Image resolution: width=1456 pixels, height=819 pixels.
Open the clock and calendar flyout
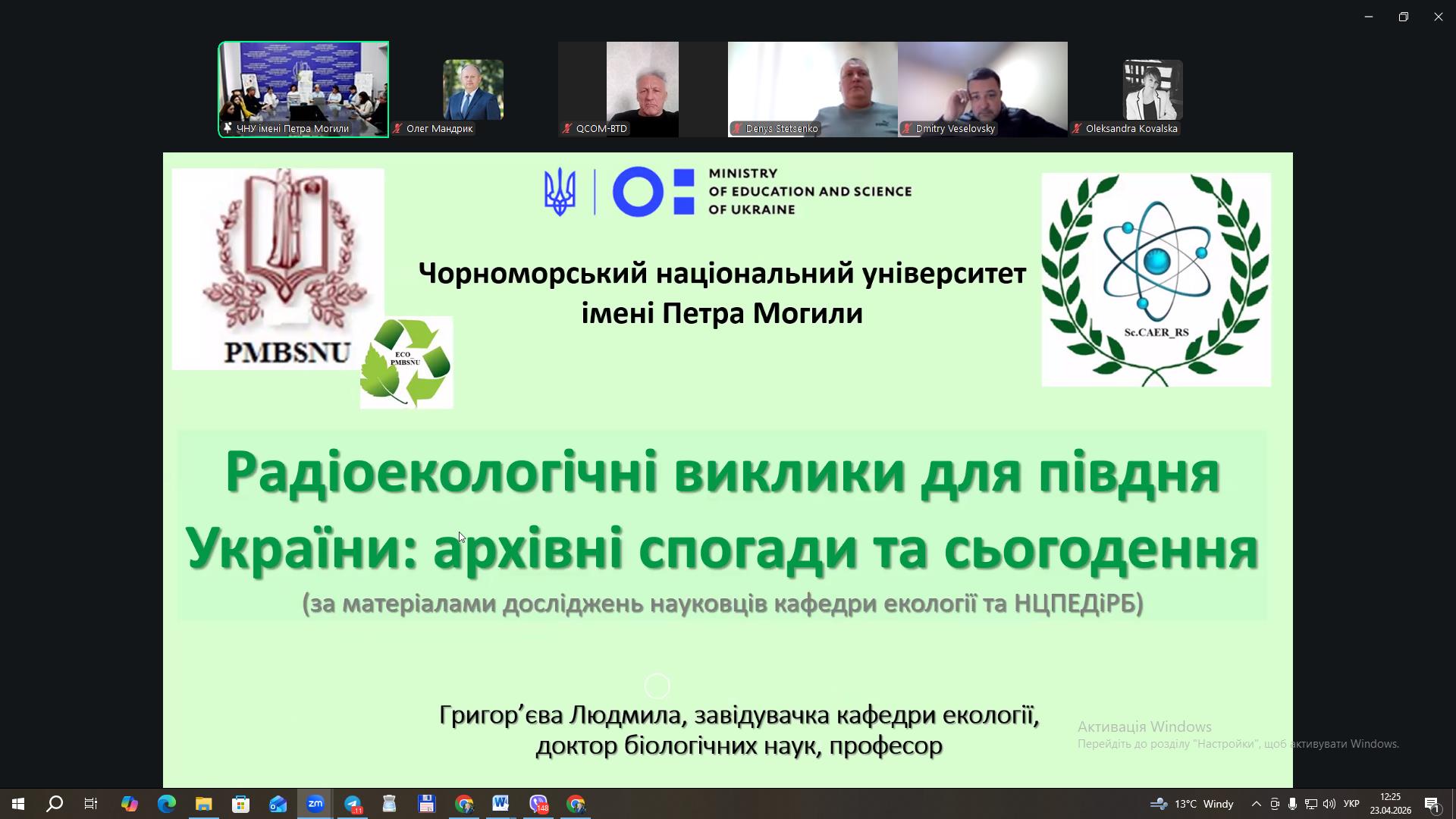coord(1390,804)
